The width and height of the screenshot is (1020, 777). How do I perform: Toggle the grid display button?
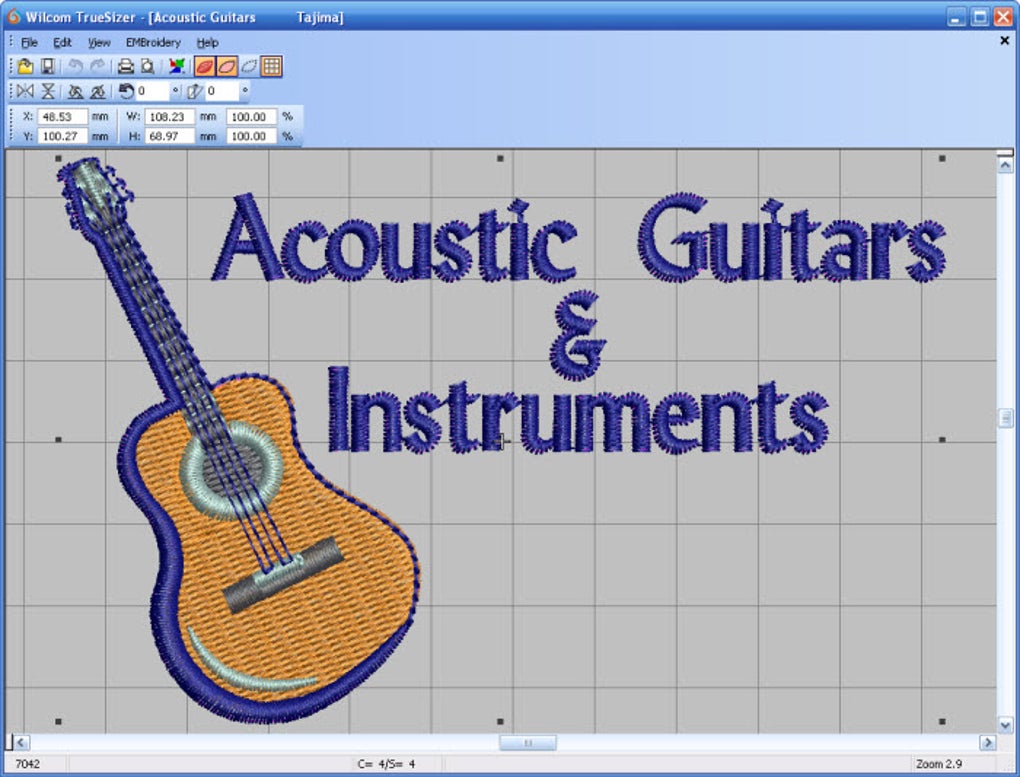271,67
